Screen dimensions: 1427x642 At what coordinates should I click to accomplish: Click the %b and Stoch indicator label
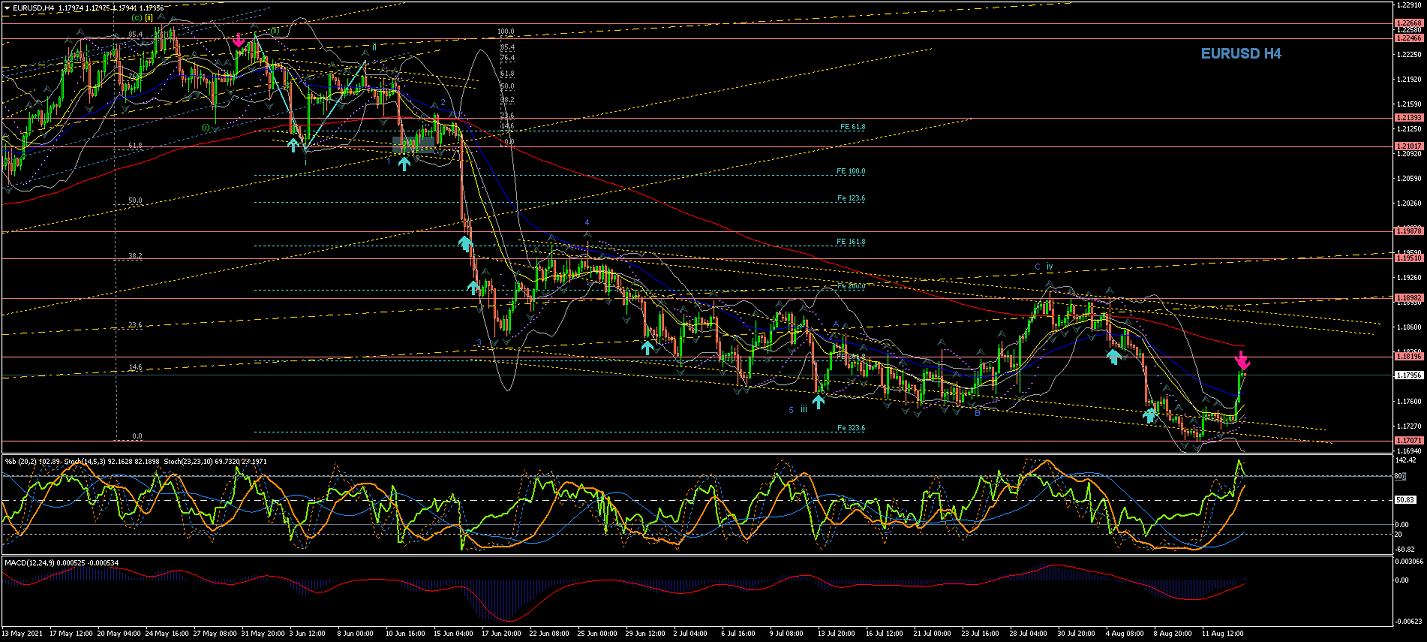pos(135,461)
